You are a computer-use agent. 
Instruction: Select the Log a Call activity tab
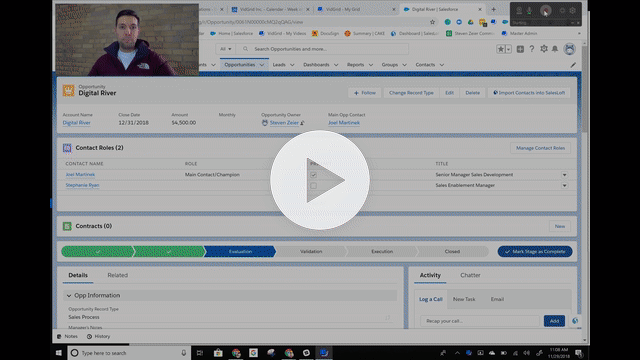[x=431, y=299]
